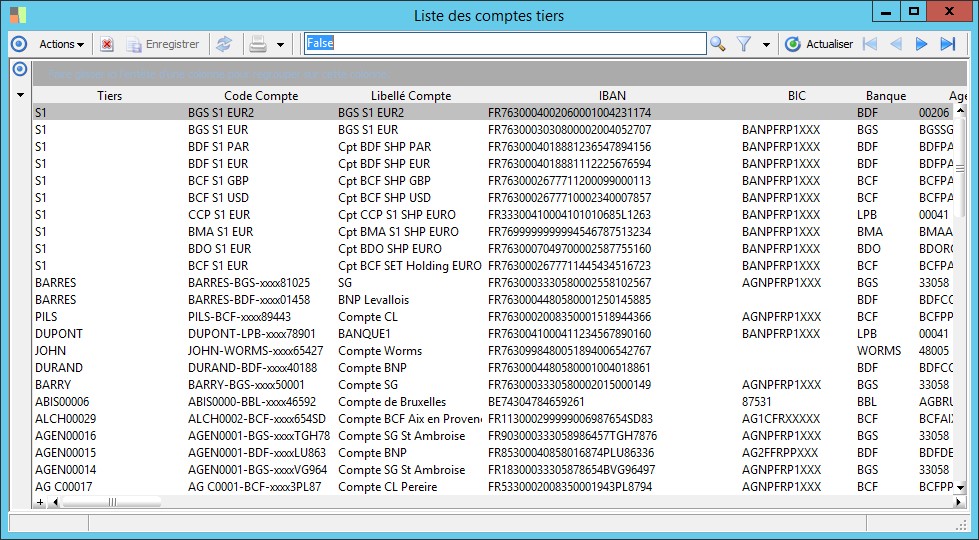
Task: Select the Cpt BMA S1 SHP EURO cell
Action: [411, 232]
